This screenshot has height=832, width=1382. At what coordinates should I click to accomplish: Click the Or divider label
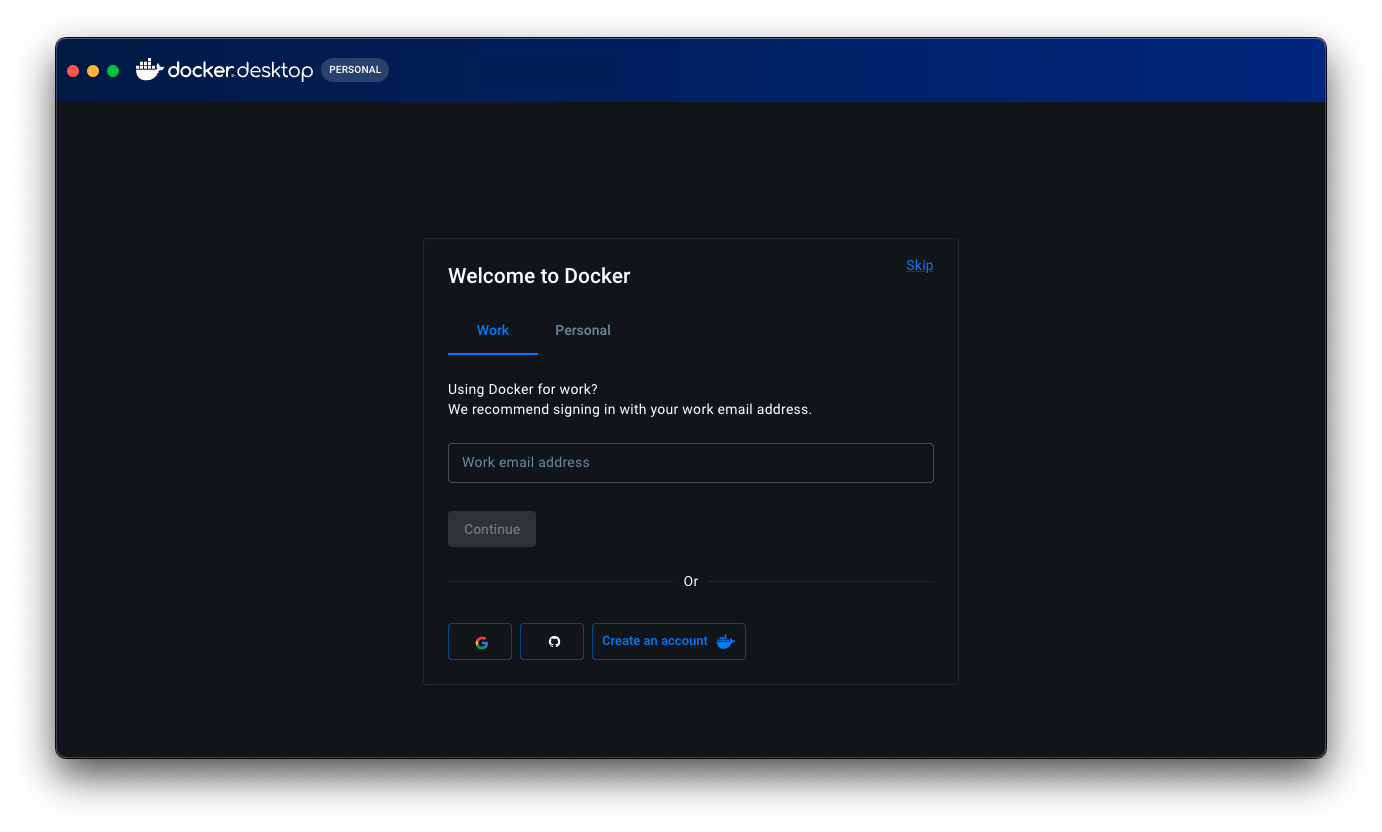click(x=690, y=581)
